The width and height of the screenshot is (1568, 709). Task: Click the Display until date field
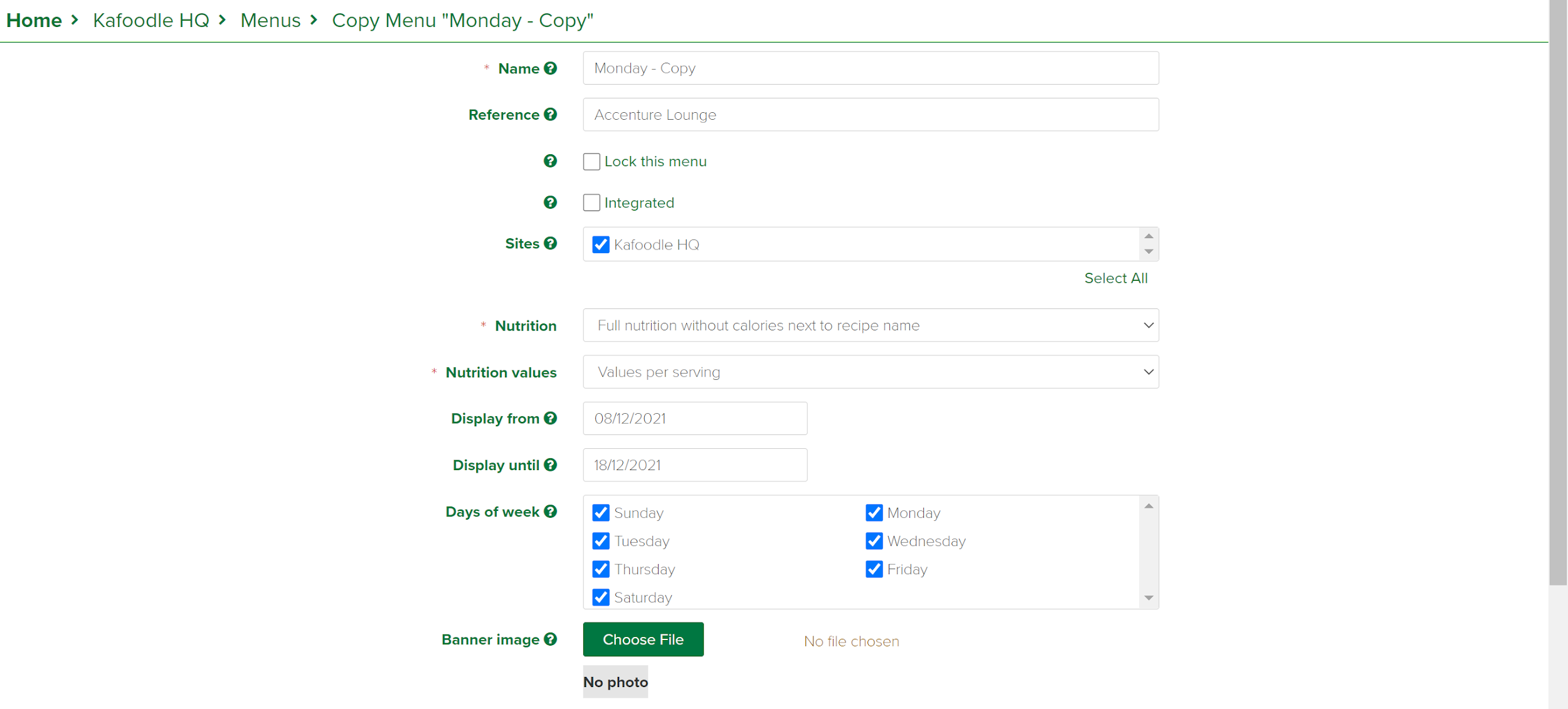click(695, 465)
